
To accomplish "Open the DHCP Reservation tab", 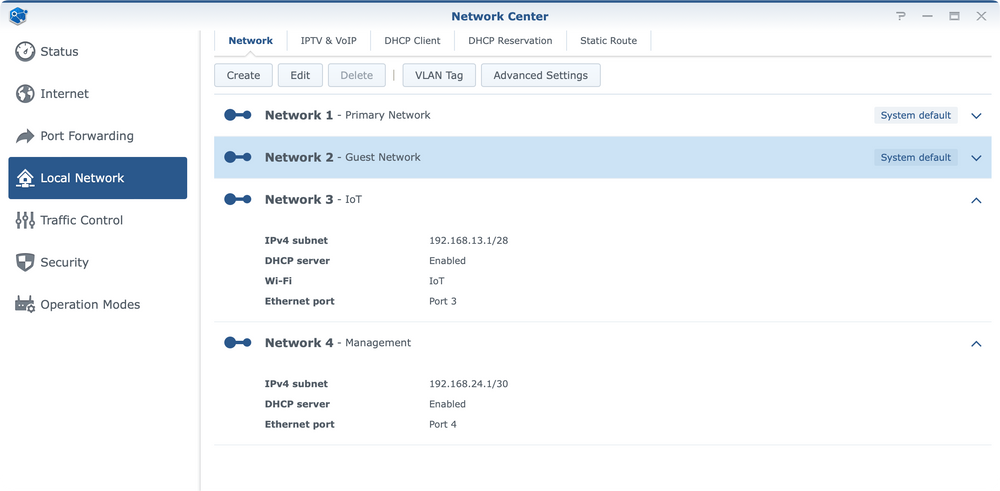I will click(510, 41).
